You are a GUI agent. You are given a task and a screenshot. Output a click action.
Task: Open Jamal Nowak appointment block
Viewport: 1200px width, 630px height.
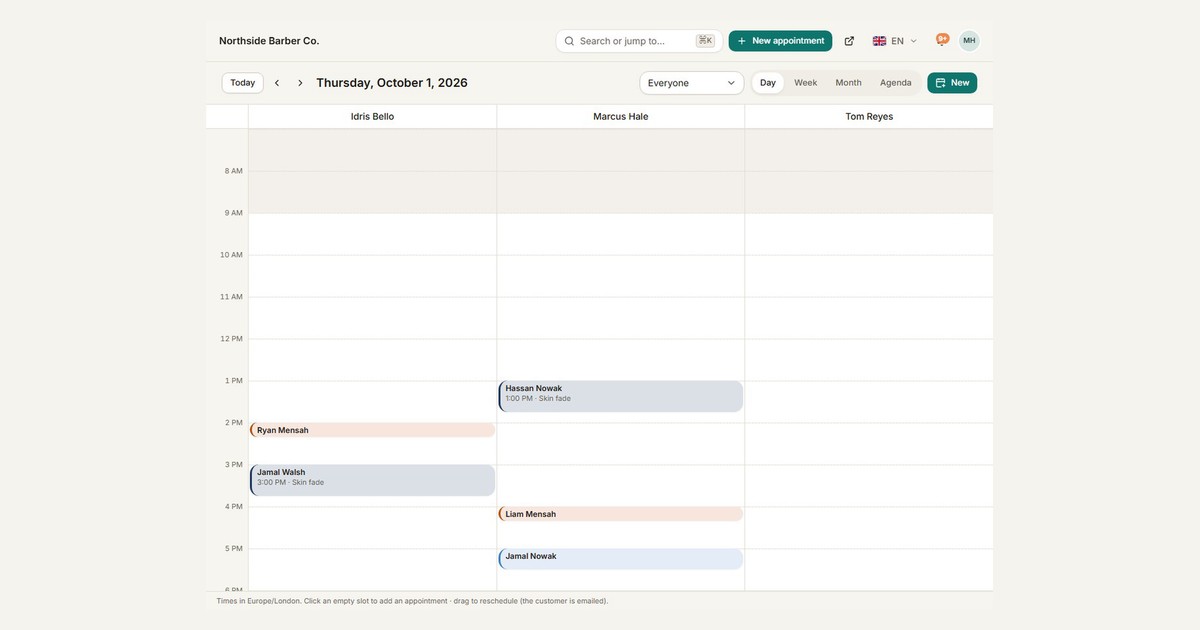[x=621, y=559]
